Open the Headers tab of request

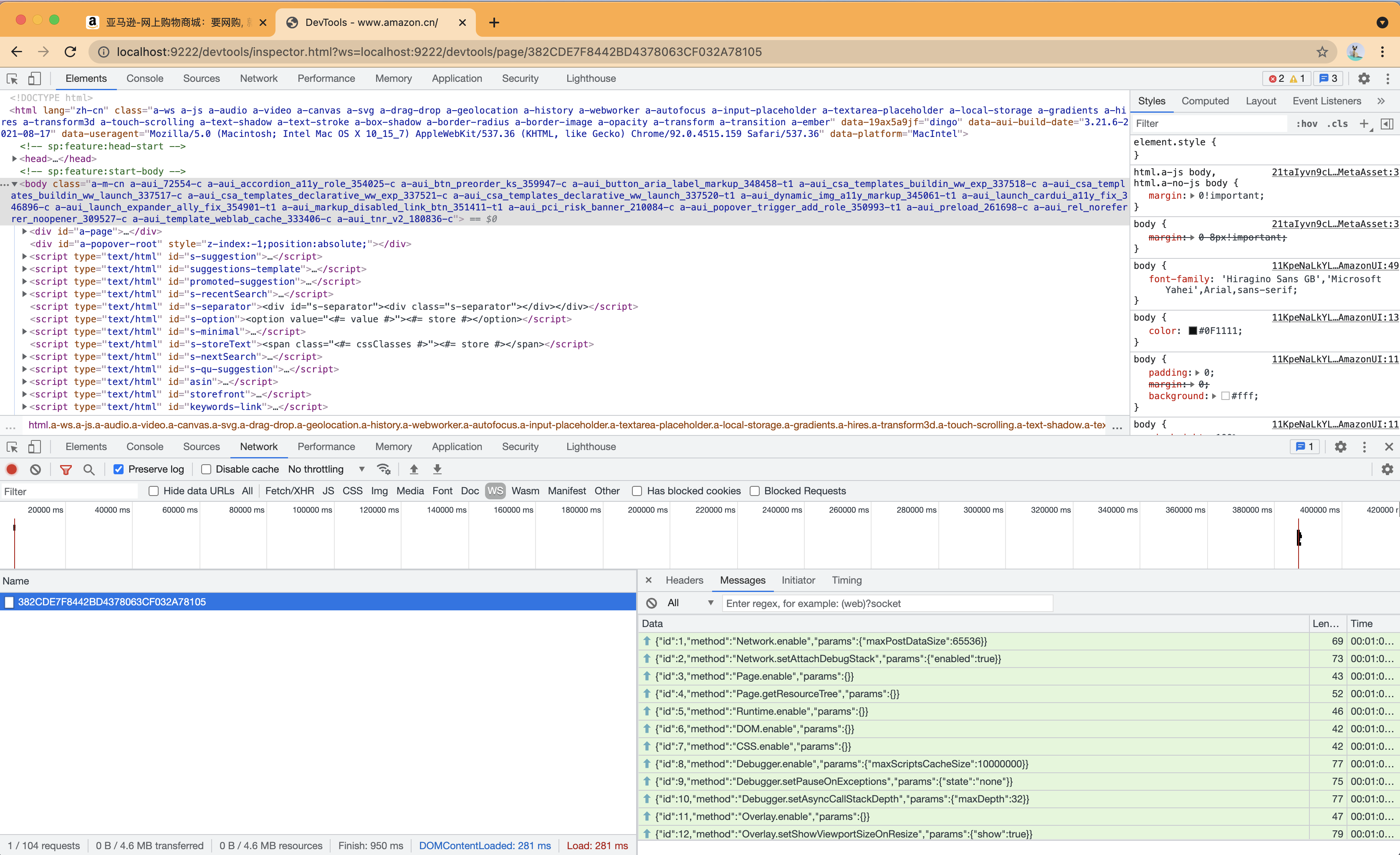coord(684,580)
